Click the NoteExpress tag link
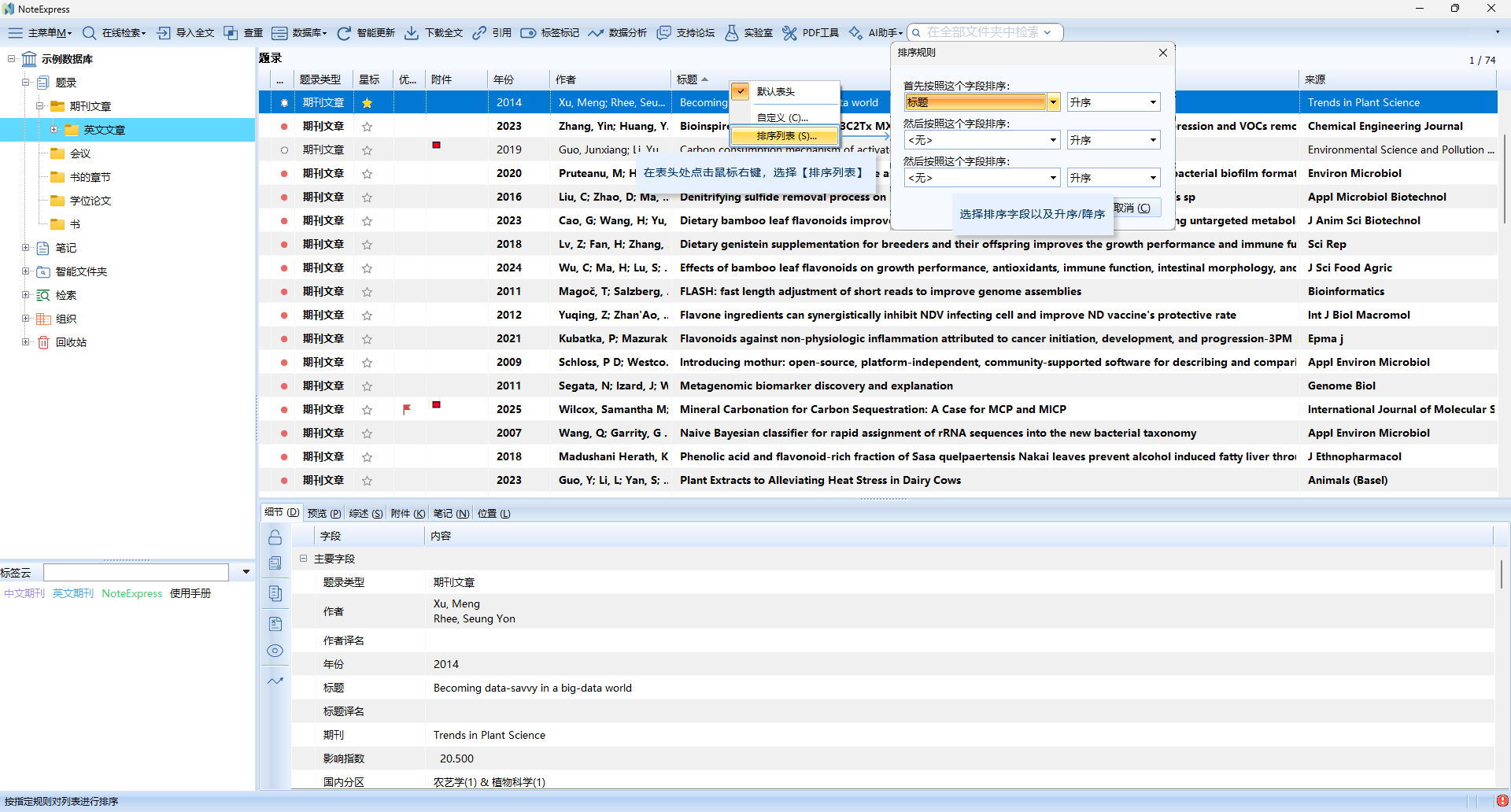Viewport: 1511px width, 812px height. (132, 593)
